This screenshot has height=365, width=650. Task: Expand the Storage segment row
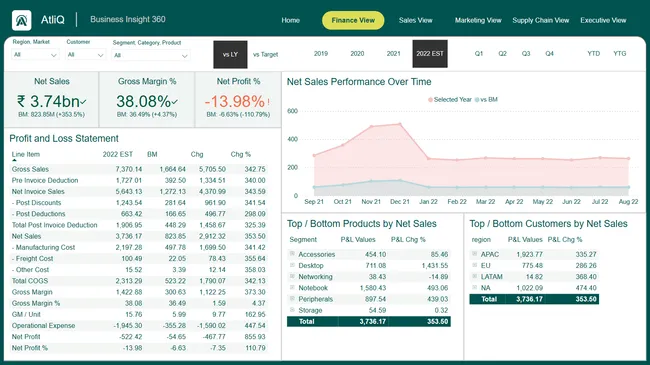point(292,309)
